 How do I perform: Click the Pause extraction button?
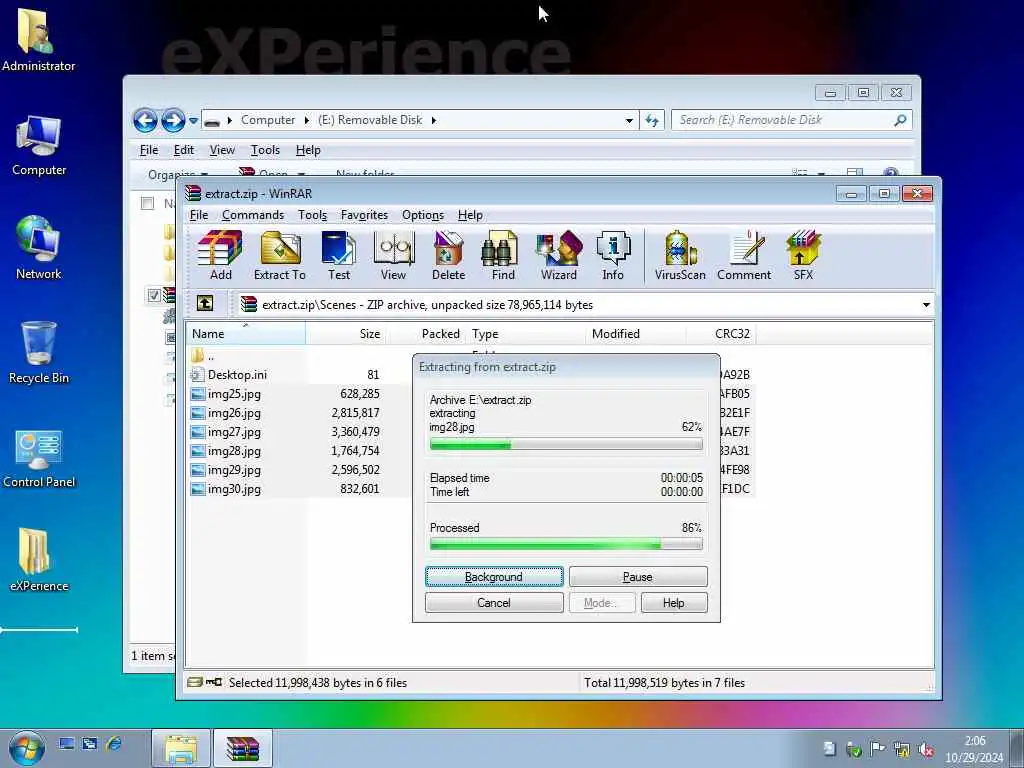pos(637,577)
